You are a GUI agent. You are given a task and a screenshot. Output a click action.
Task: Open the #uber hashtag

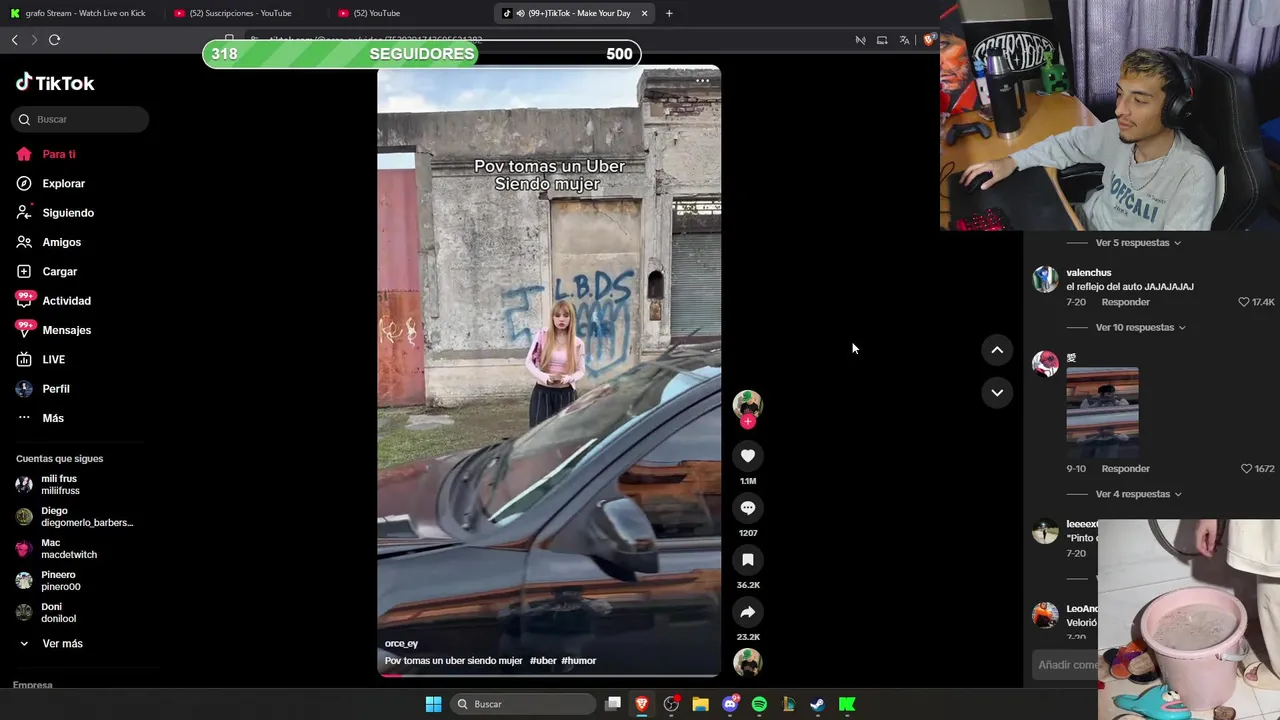[543, 661]
